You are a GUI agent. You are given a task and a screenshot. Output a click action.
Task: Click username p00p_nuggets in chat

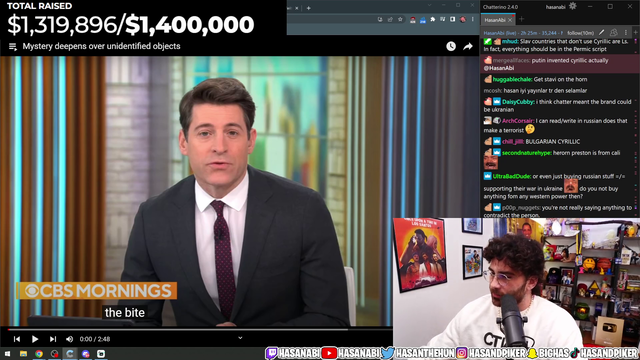521,208
